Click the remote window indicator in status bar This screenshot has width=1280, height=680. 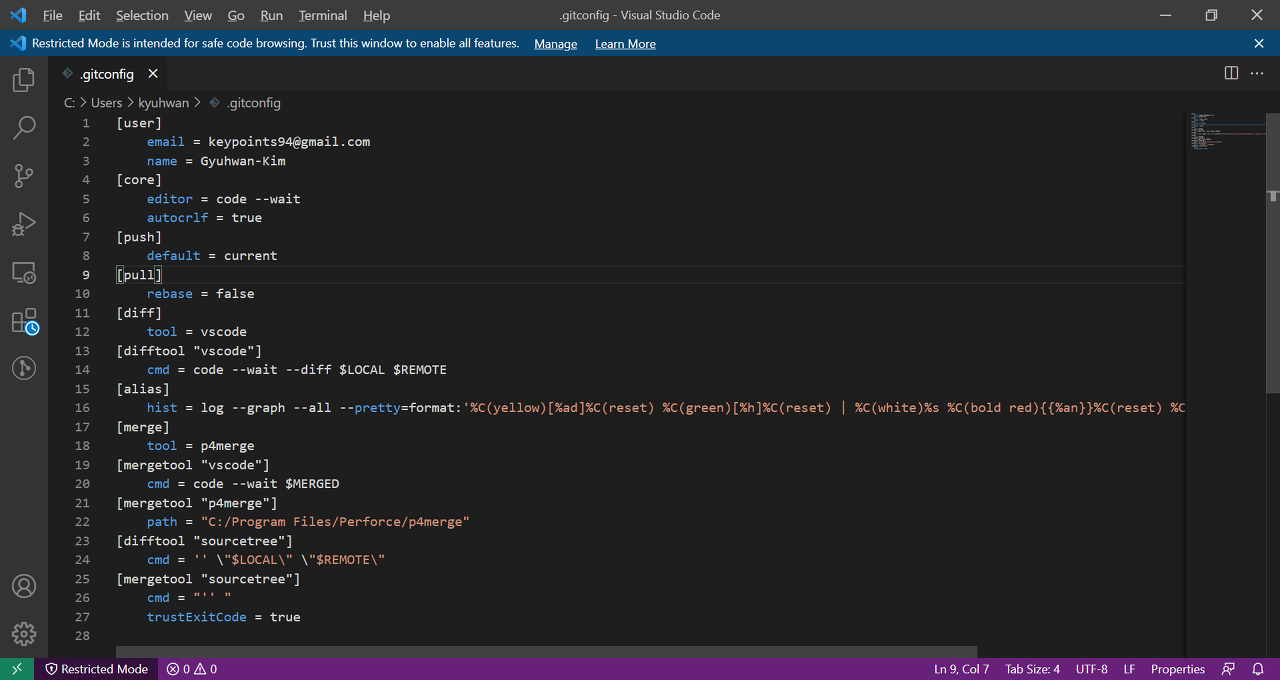click(17, 669)
